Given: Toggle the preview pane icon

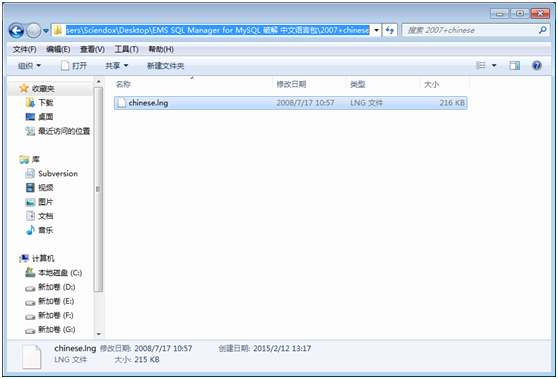Looking at the screenshot, I should [515, 65].
